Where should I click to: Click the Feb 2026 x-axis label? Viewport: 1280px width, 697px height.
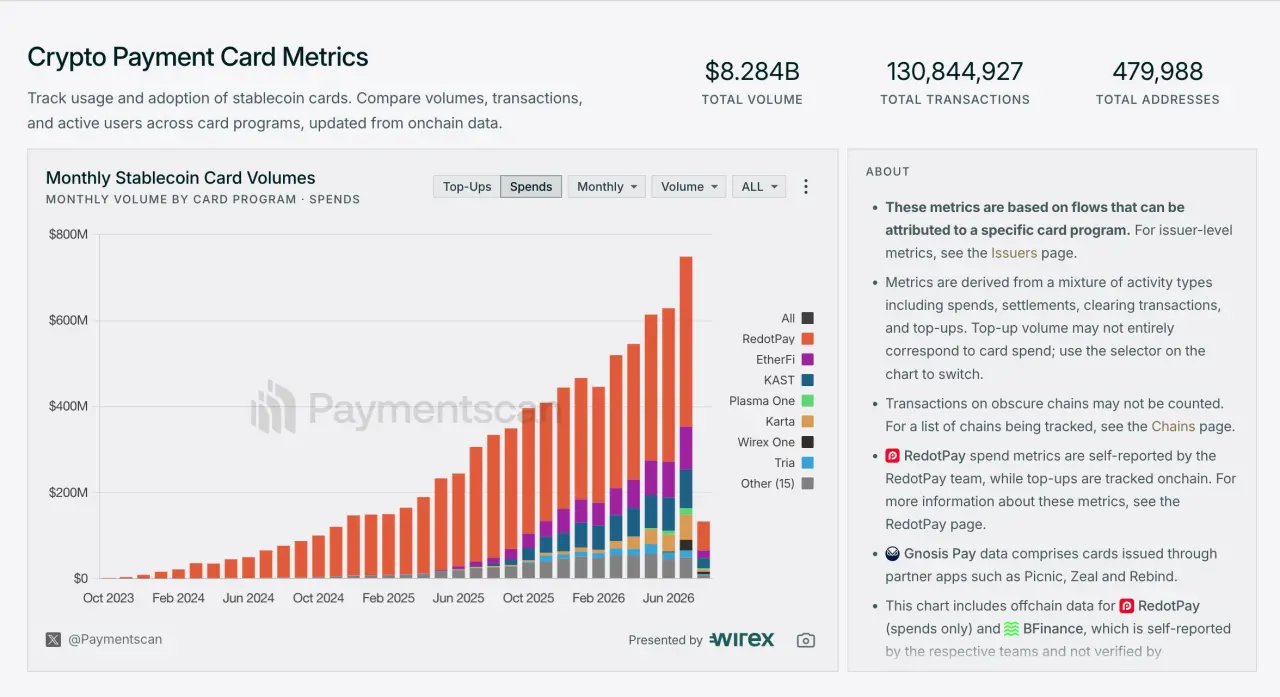599,598
